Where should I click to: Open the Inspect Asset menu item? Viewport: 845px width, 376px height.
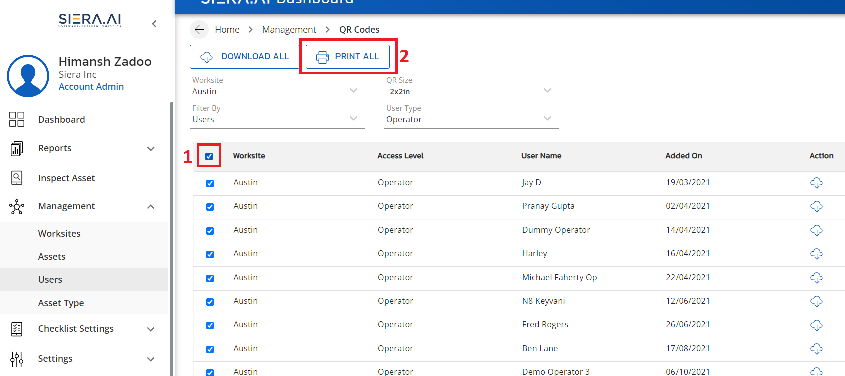coord(66,178)
